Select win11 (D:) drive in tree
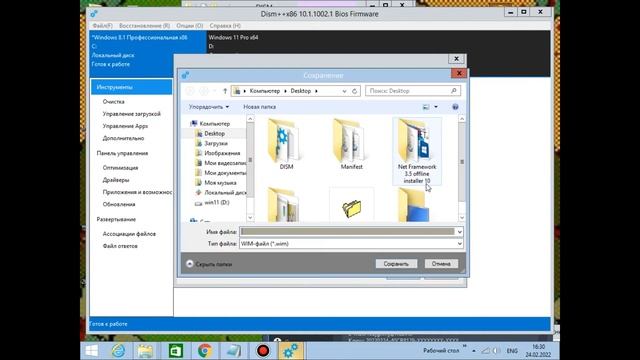This screenshot has height=360, width=640. 217,202
